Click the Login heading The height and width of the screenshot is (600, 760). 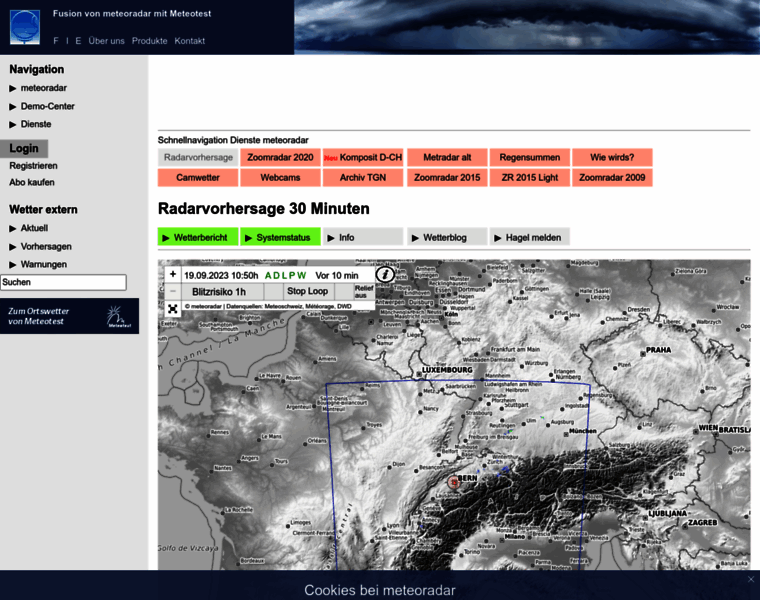pyautogui.click(x=24, y=148)
